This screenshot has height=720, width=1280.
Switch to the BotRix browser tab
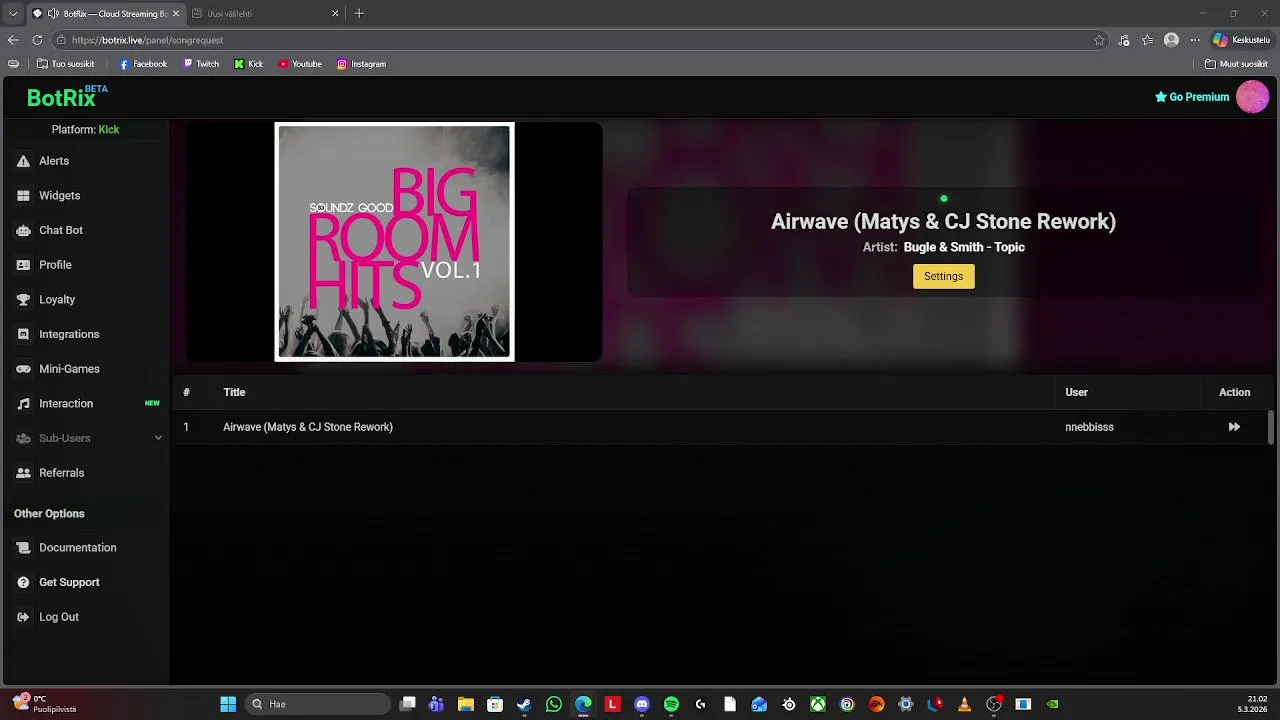pos(106,14)
